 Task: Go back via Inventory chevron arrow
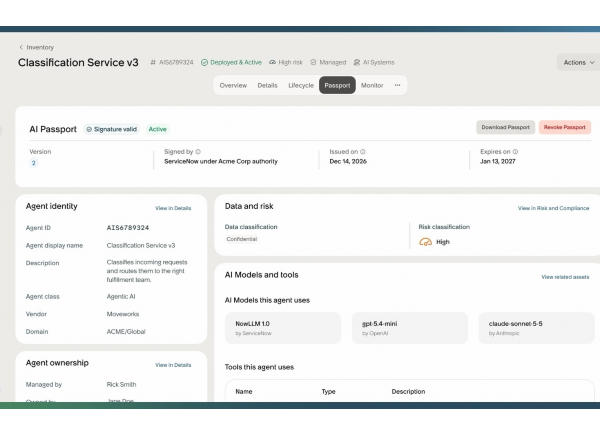[21, 47]
